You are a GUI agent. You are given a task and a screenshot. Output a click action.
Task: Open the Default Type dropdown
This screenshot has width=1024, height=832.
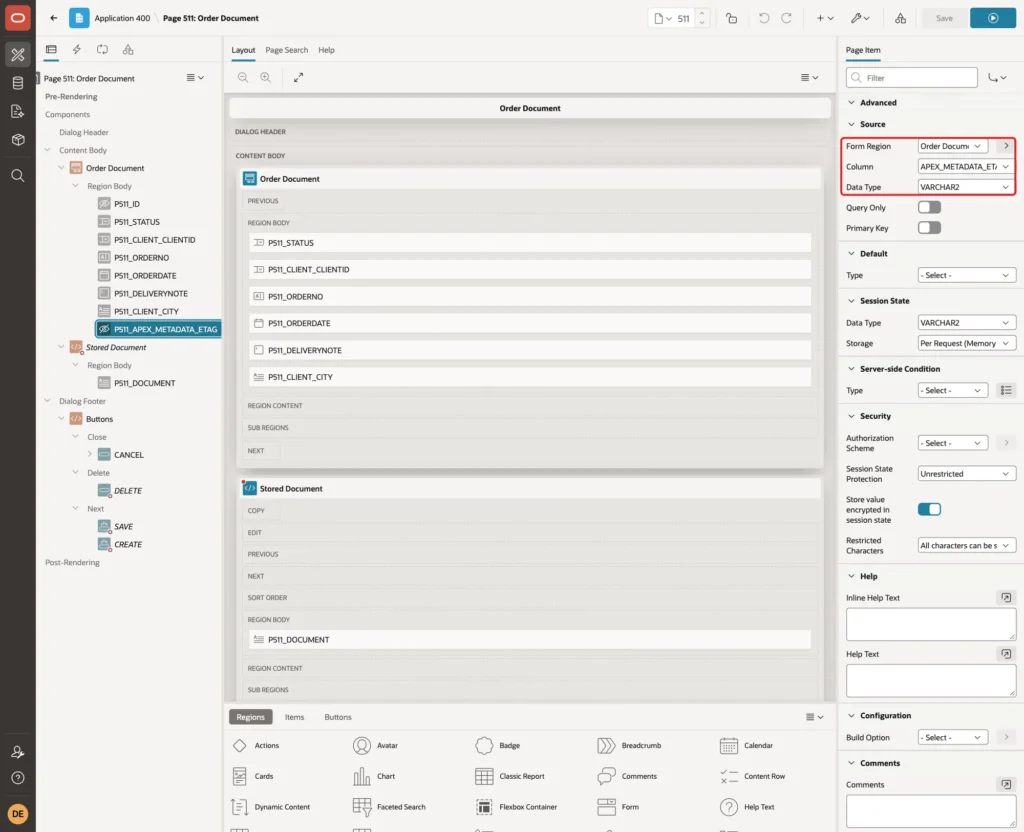pos(966,276)
